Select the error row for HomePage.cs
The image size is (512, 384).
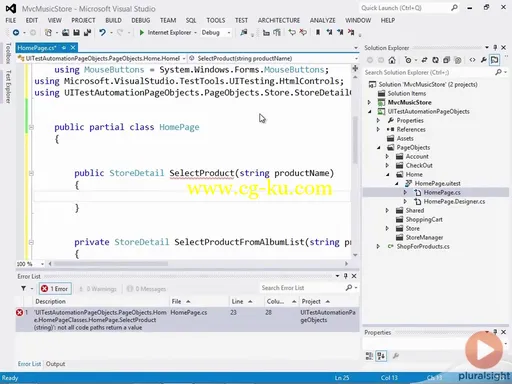pos(187,320)
